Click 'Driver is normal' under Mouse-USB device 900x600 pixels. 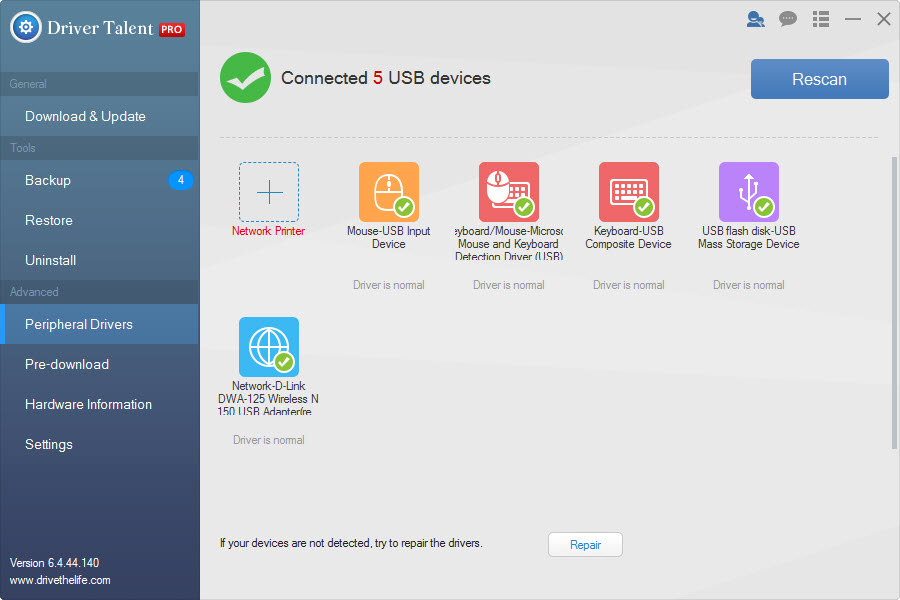tap(389, 285)
